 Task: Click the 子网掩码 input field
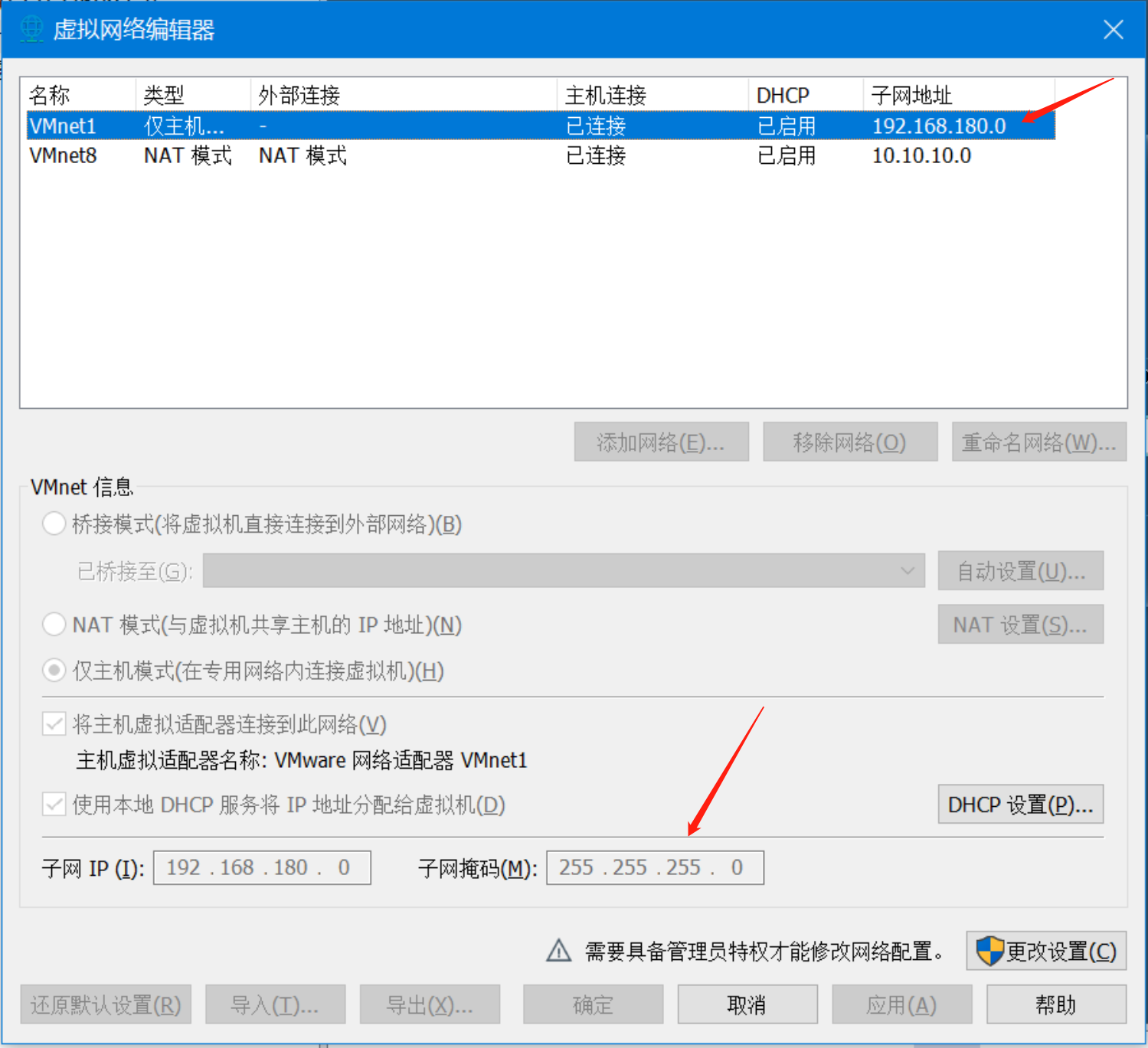coord(655,867)
